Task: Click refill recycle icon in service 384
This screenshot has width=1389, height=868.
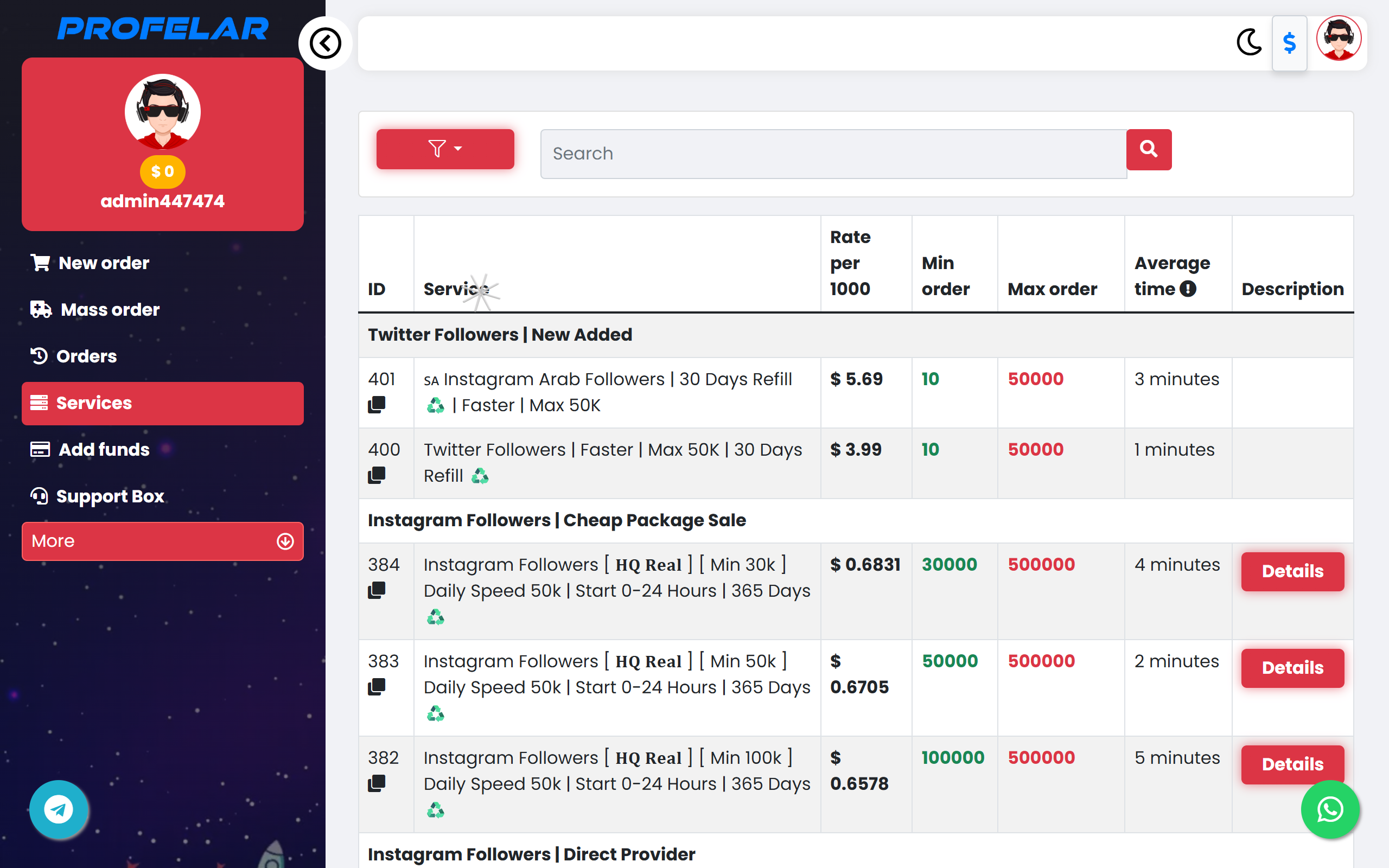Action: [x=436, y=617]
